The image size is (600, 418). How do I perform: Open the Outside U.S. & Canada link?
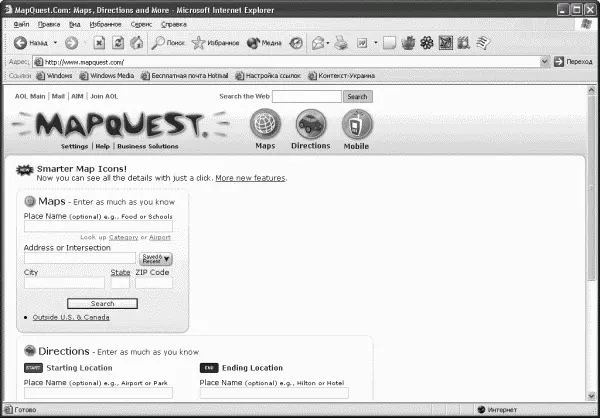[71, 317]
